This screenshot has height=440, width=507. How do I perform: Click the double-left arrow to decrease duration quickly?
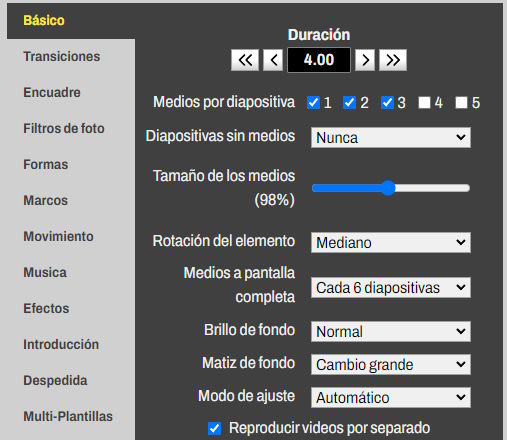(245, 60)
